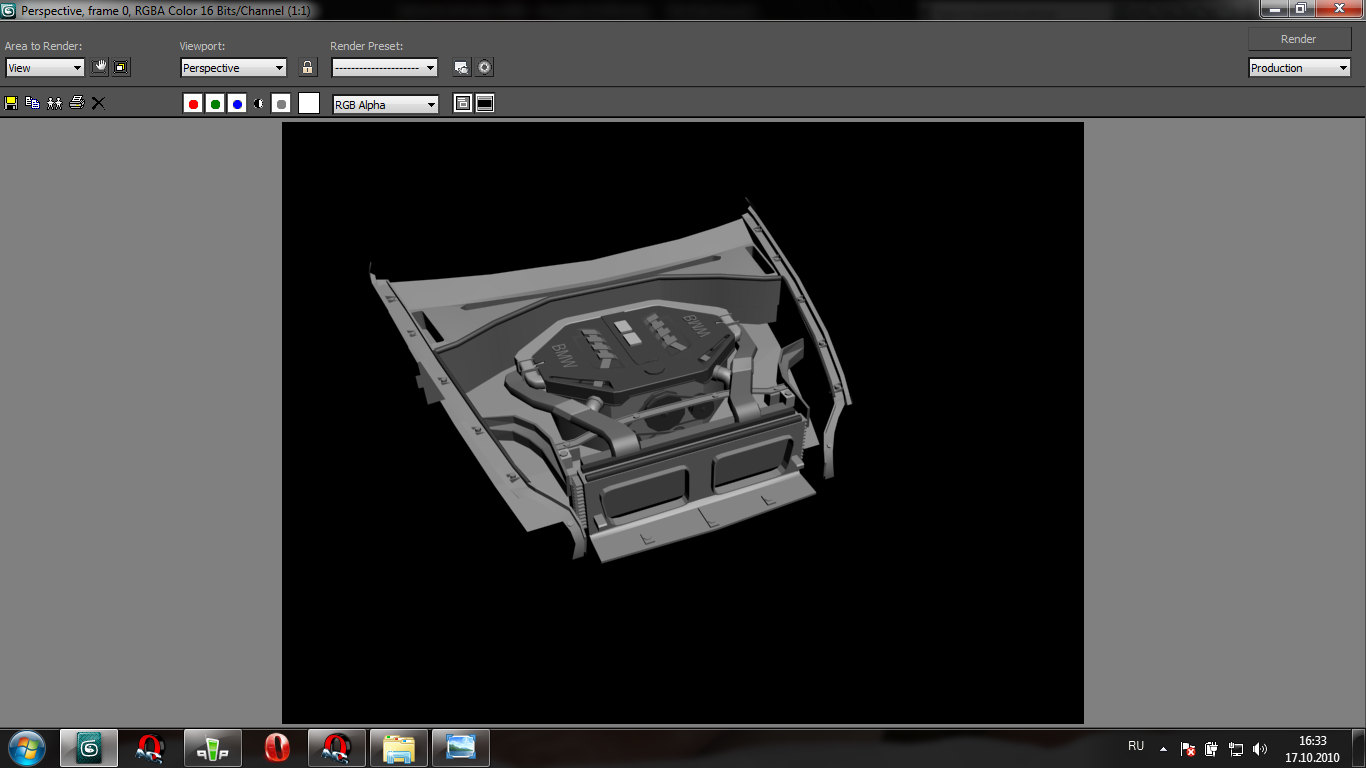
Task: Toggle the blue channel display
Action: point(237,104)
